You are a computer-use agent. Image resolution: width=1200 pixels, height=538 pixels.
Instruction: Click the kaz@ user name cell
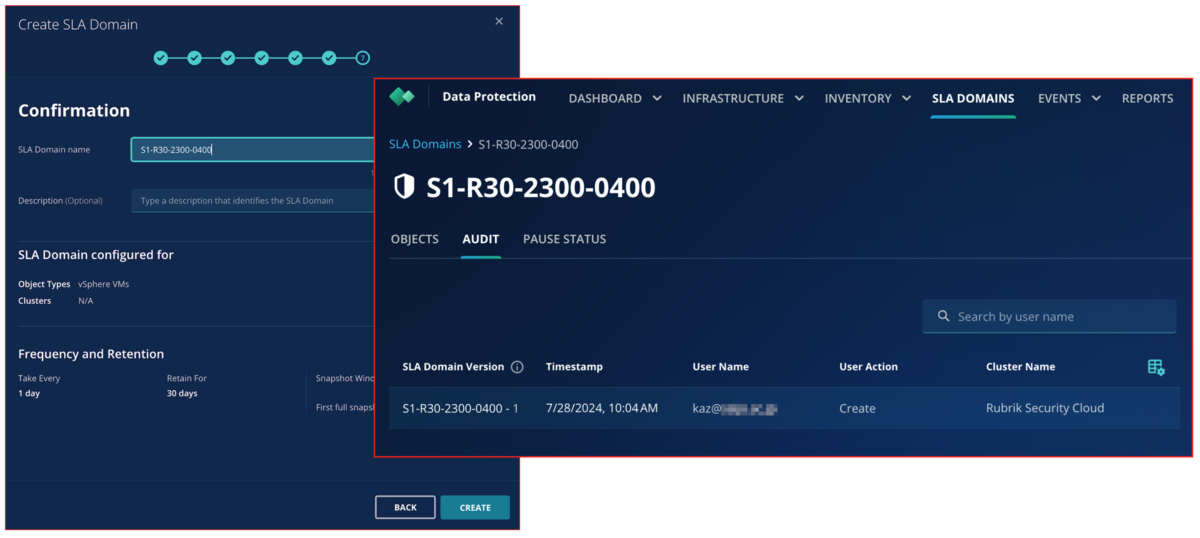735,408
